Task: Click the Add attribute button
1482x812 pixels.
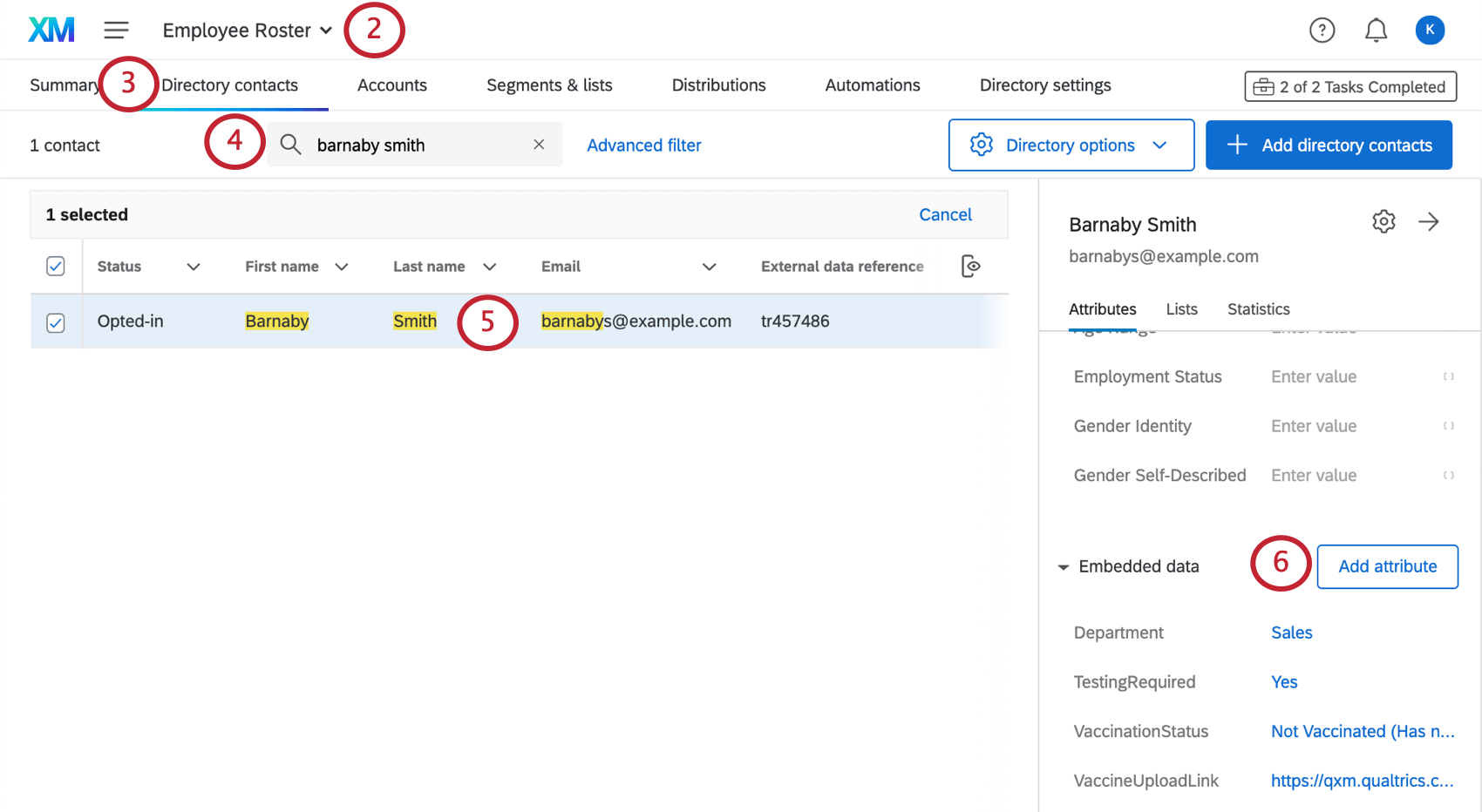Action: click(1387, 566)
